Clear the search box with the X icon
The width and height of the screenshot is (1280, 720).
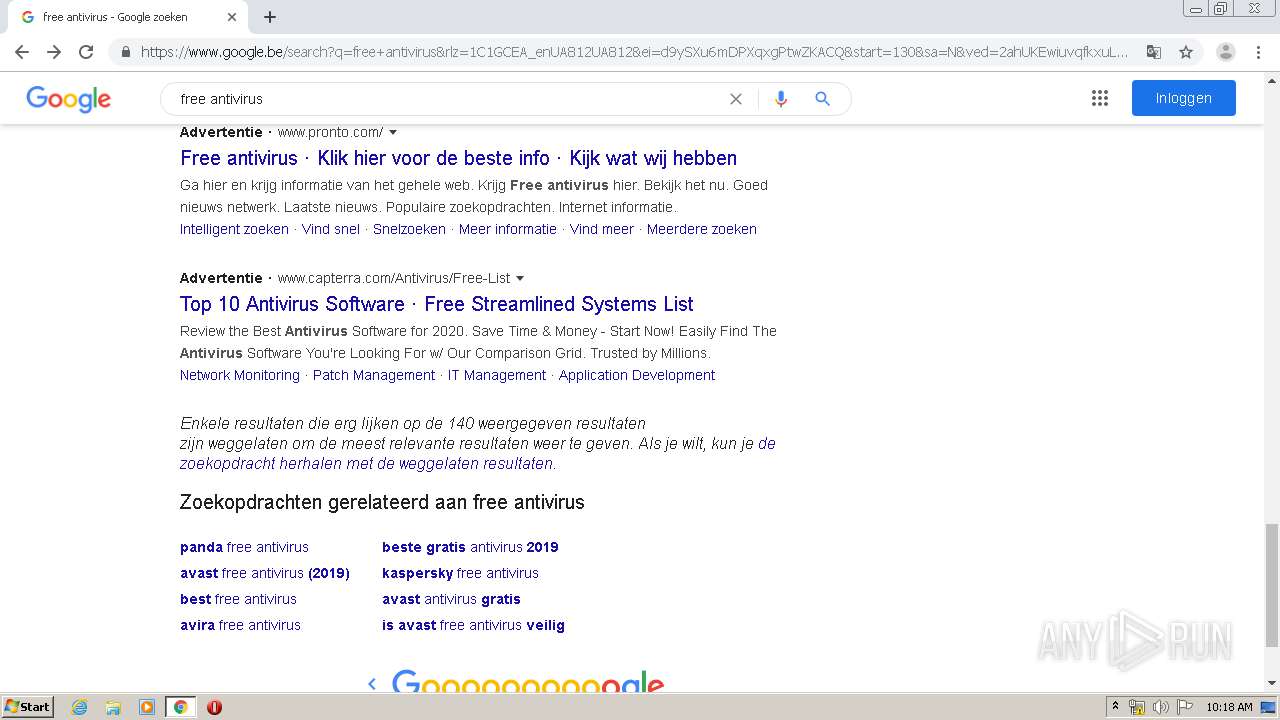736,99
